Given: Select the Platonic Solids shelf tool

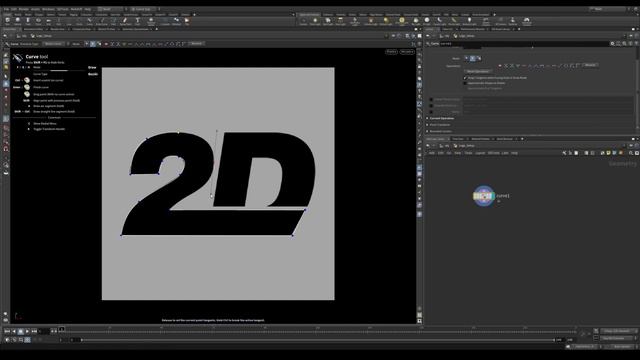Looking at the screenshot, I should (151, 21).
